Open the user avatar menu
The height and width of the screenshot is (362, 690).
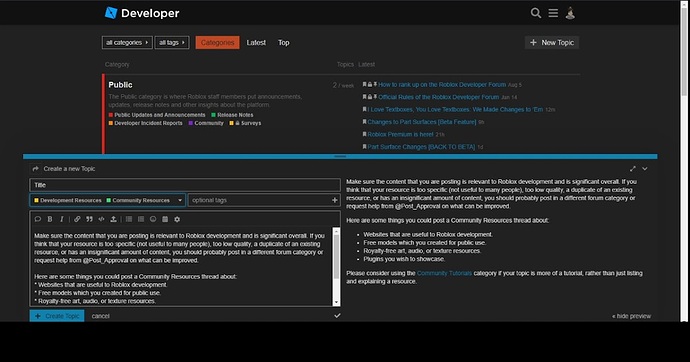(570, 13)
